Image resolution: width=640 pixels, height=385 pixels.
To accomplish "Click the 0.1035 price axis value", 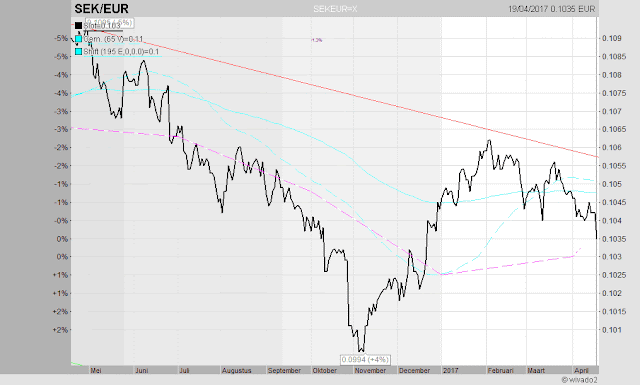I will (x=614, y=239).
